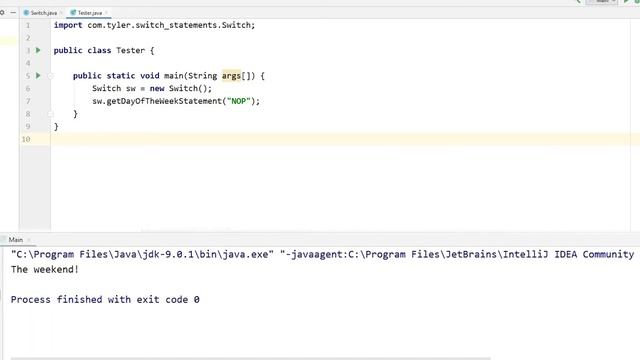Open the project panel gear settings icon
The width and height of the screenshot is (640, 360).
tap(2, 13)
